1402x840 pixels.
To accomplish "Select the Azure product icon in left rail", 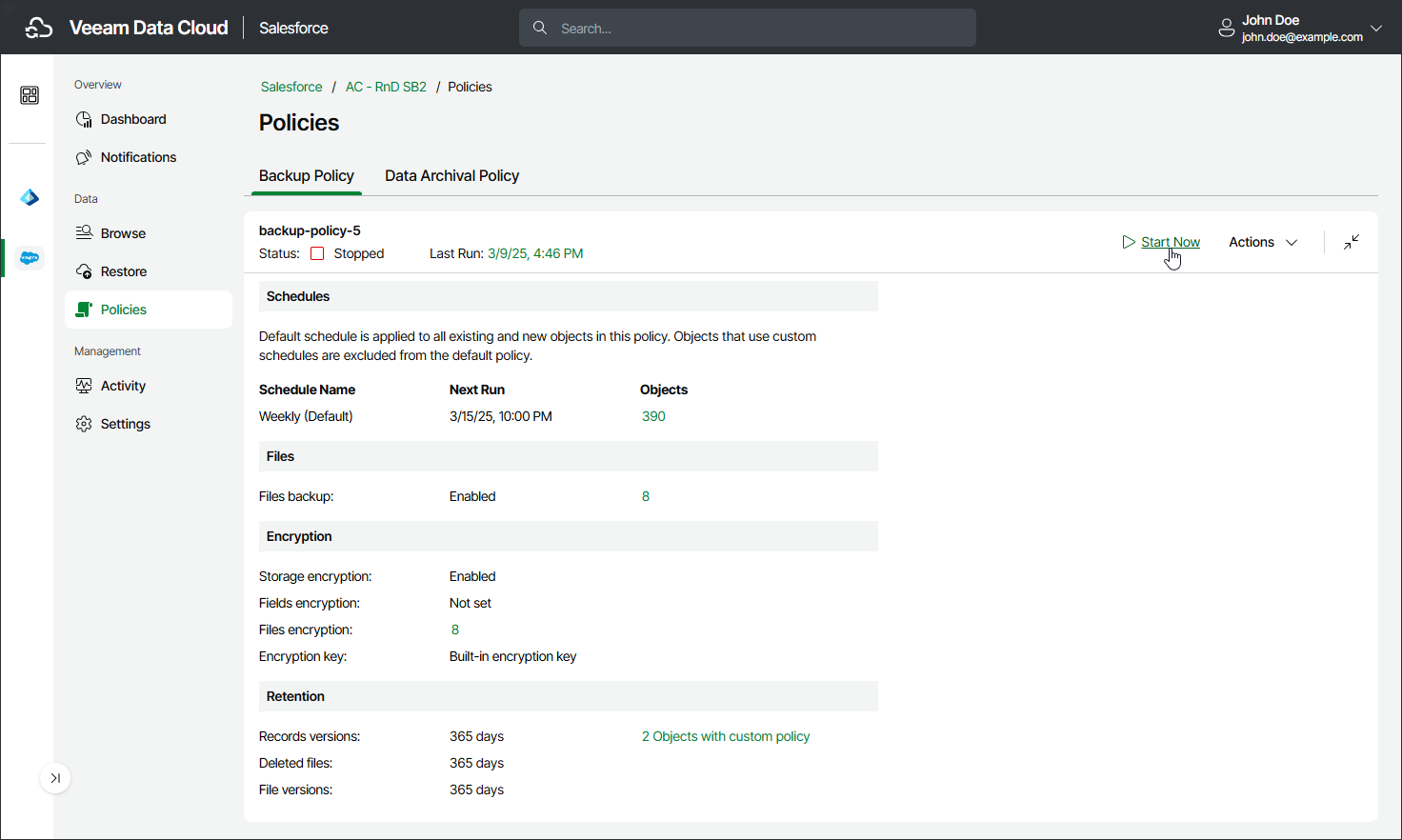I will (30, 197).
